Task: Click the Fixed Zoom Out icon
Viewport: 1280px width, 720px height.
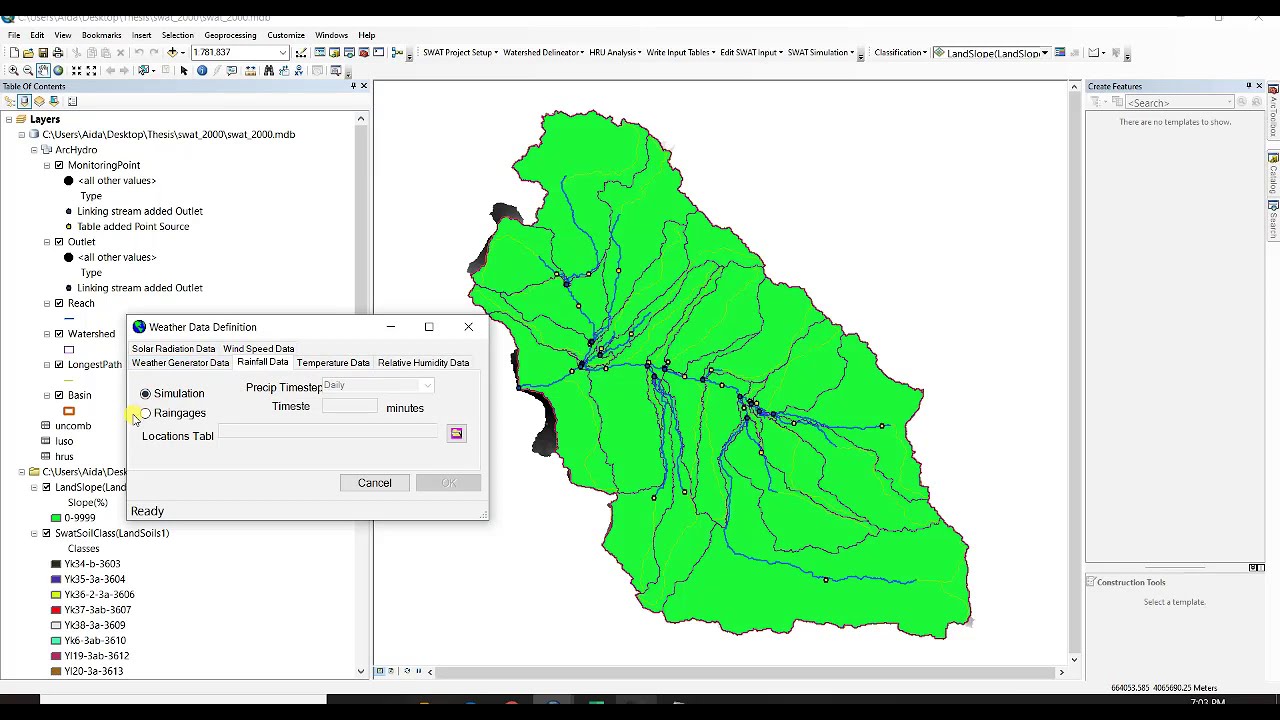Action: [x=91, y=70]
